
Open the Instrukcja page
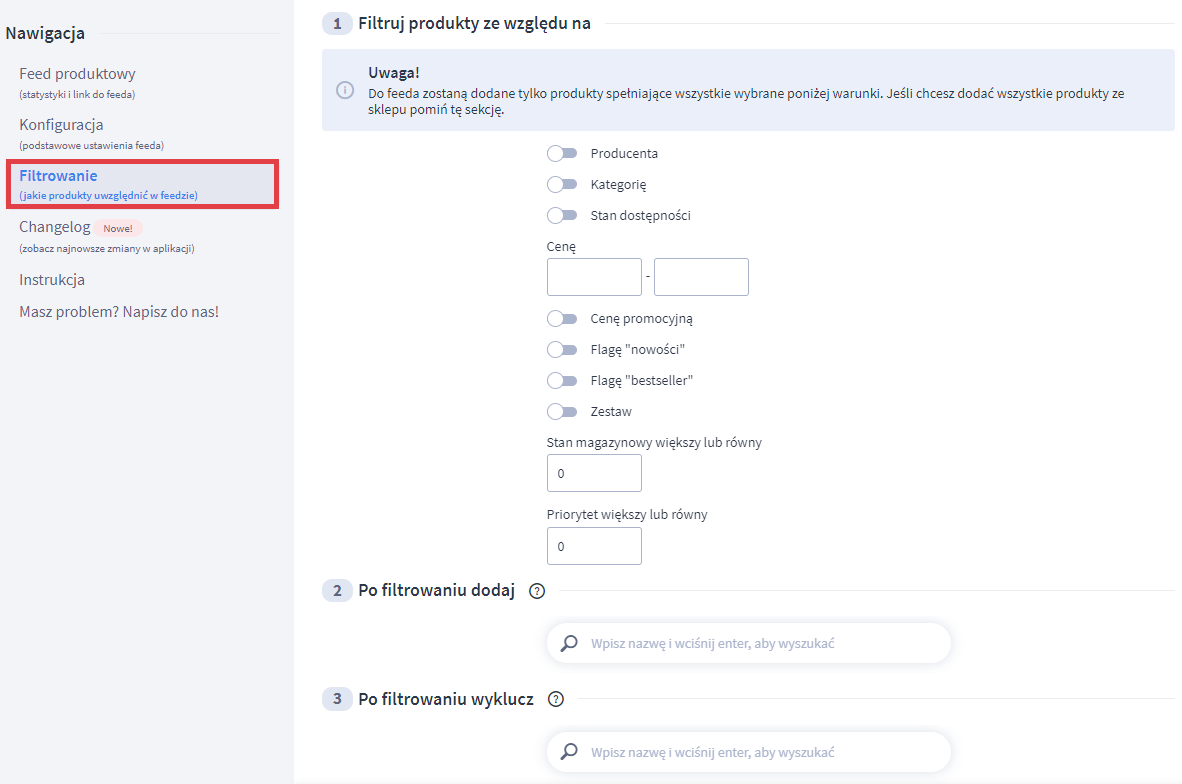(50, 279)
